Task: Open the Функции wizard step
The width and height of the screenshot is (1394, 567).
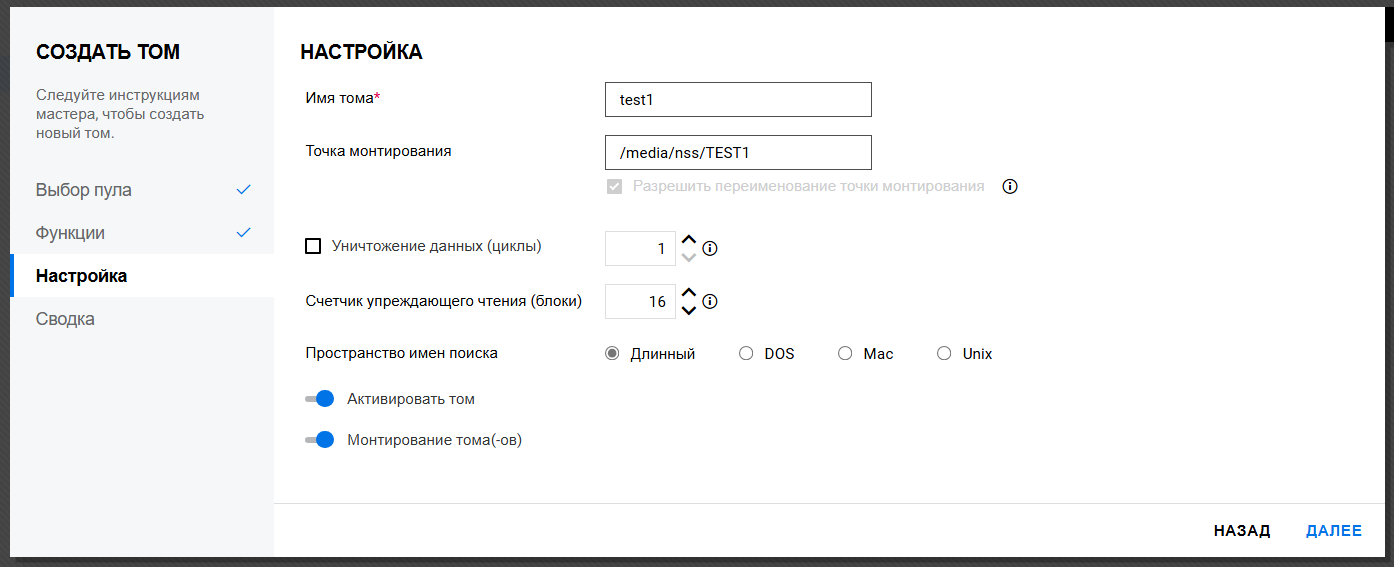Action: [70, 233]
